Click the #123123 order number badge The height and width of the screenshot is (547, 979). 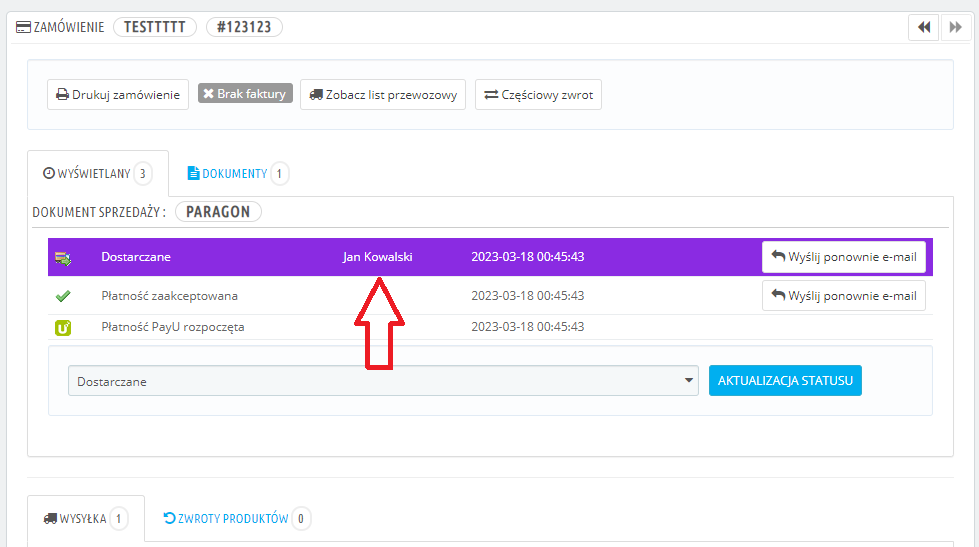244,27
